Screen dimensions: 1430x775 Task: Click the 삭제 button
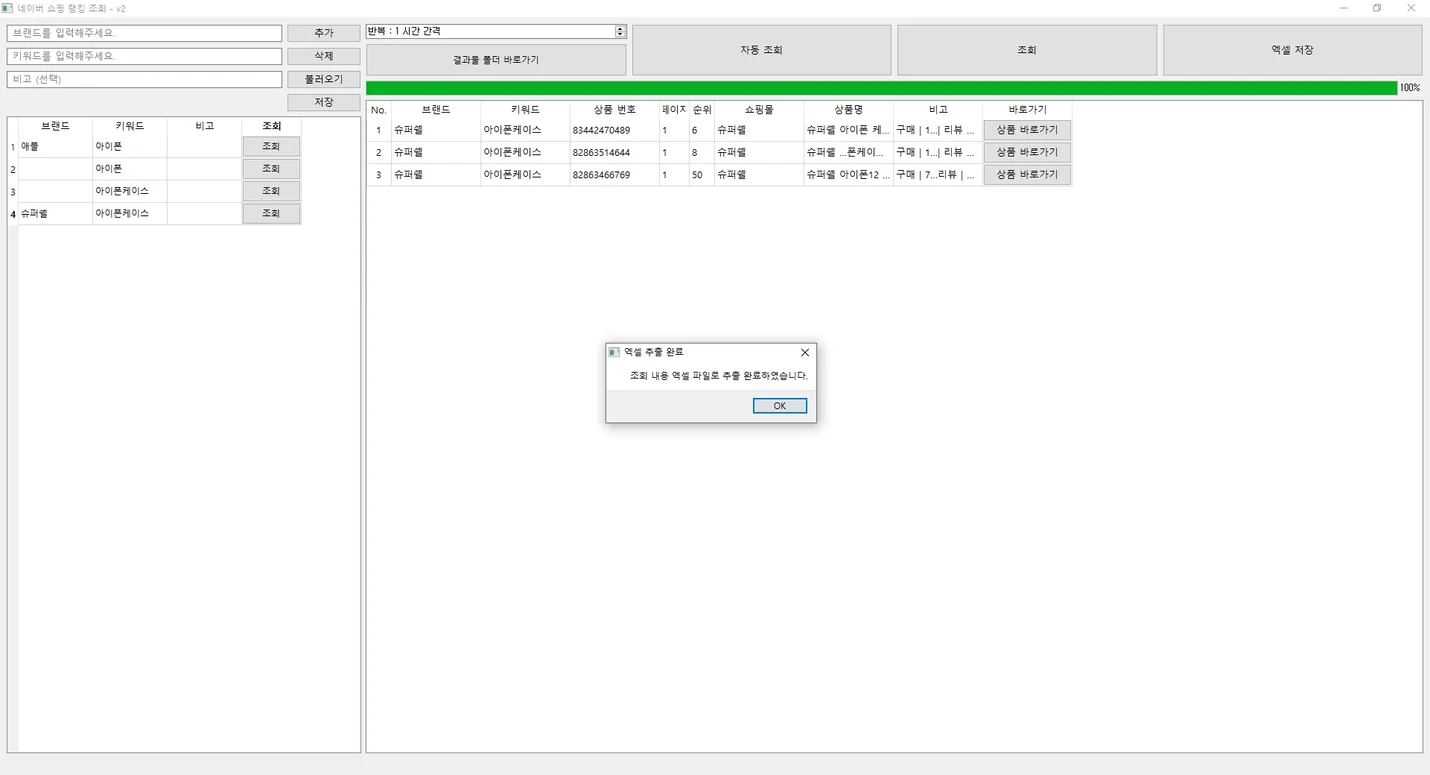pos(324,56)
